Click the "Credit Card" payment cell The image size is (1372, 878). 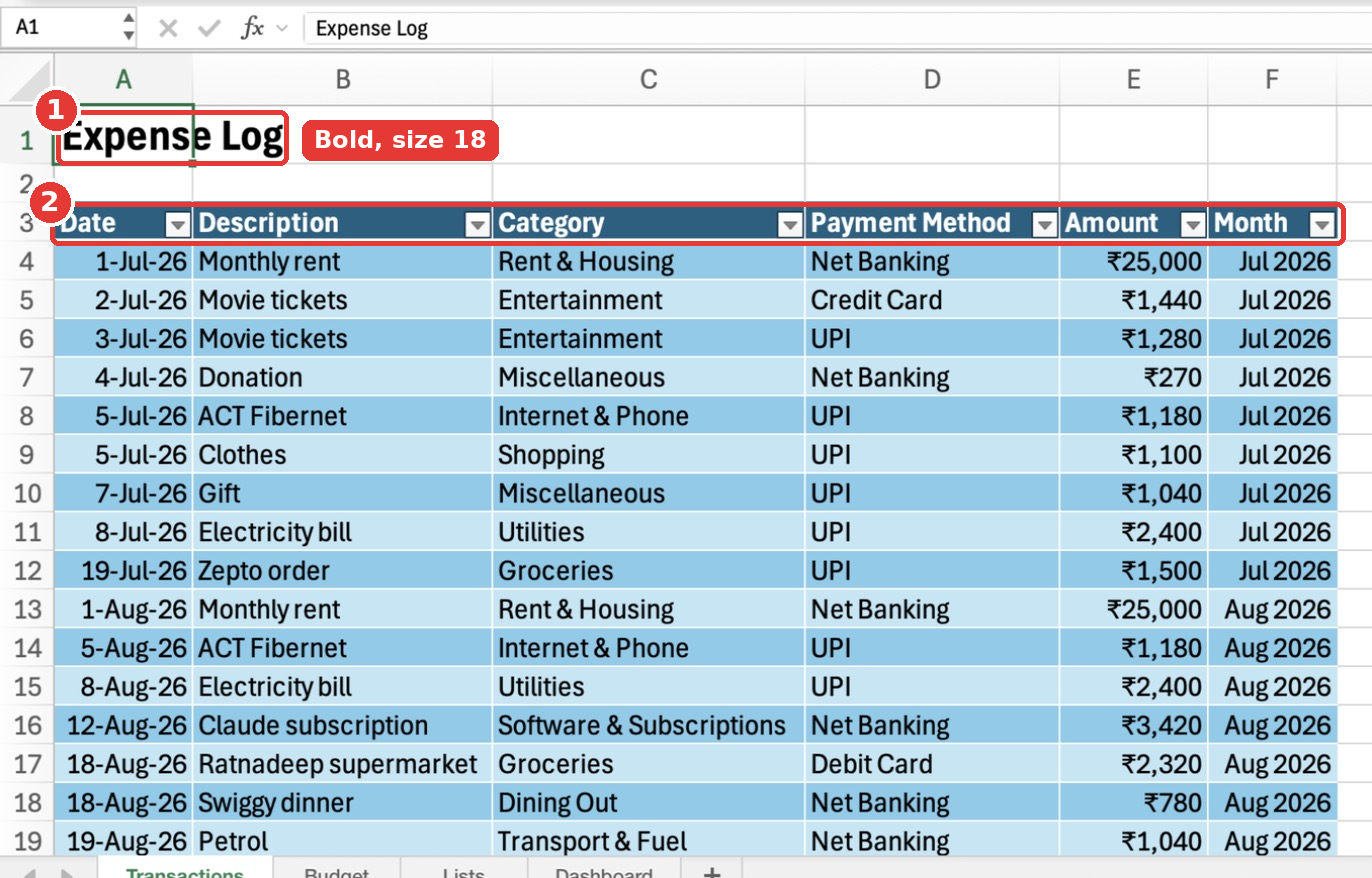click(932, 300)
